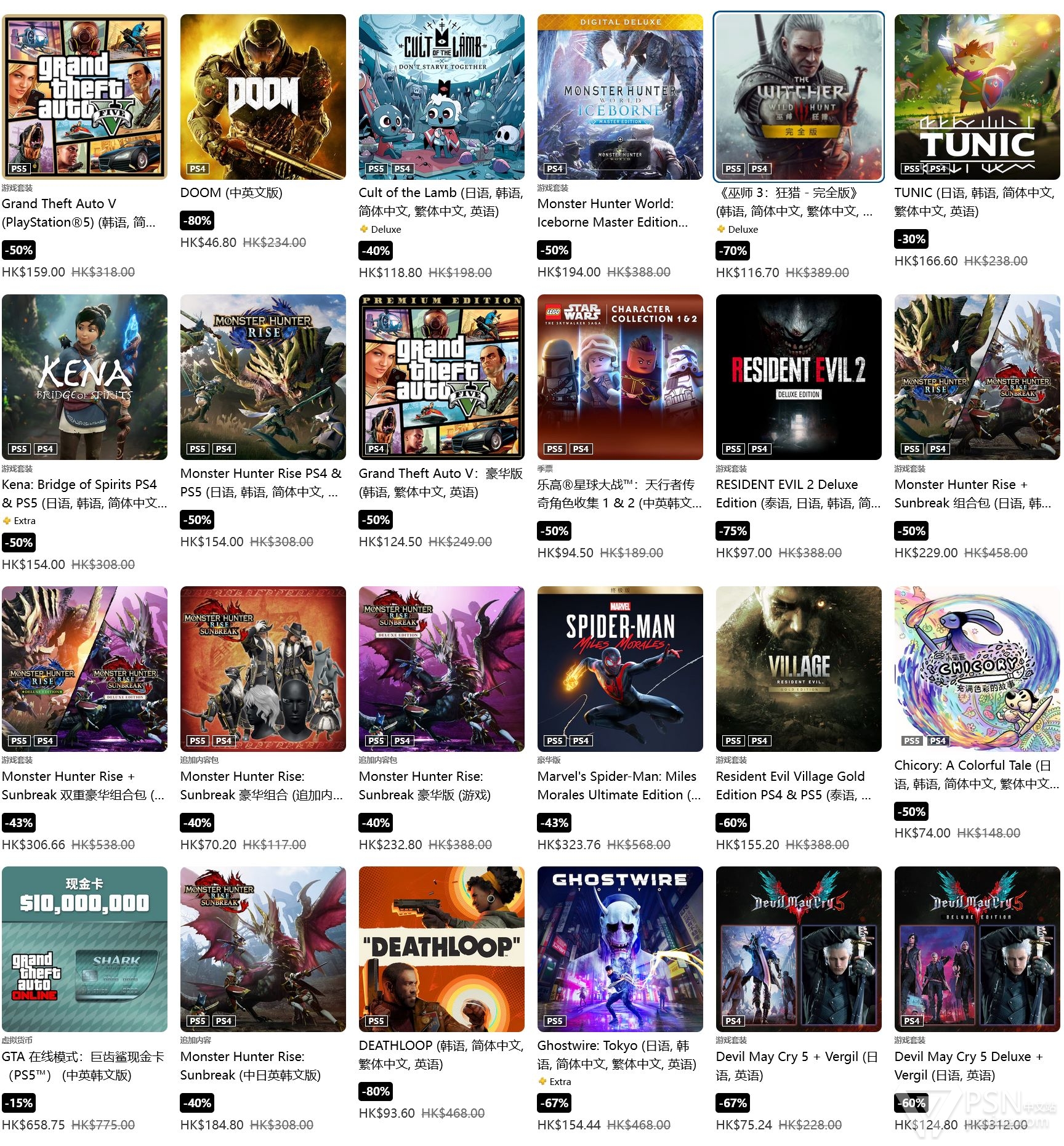This screenshot has width=1064, height=1146.
Task: Open the RESIDENT EVIL 2 Deluxe Edition title
Action: coord(799,494)
